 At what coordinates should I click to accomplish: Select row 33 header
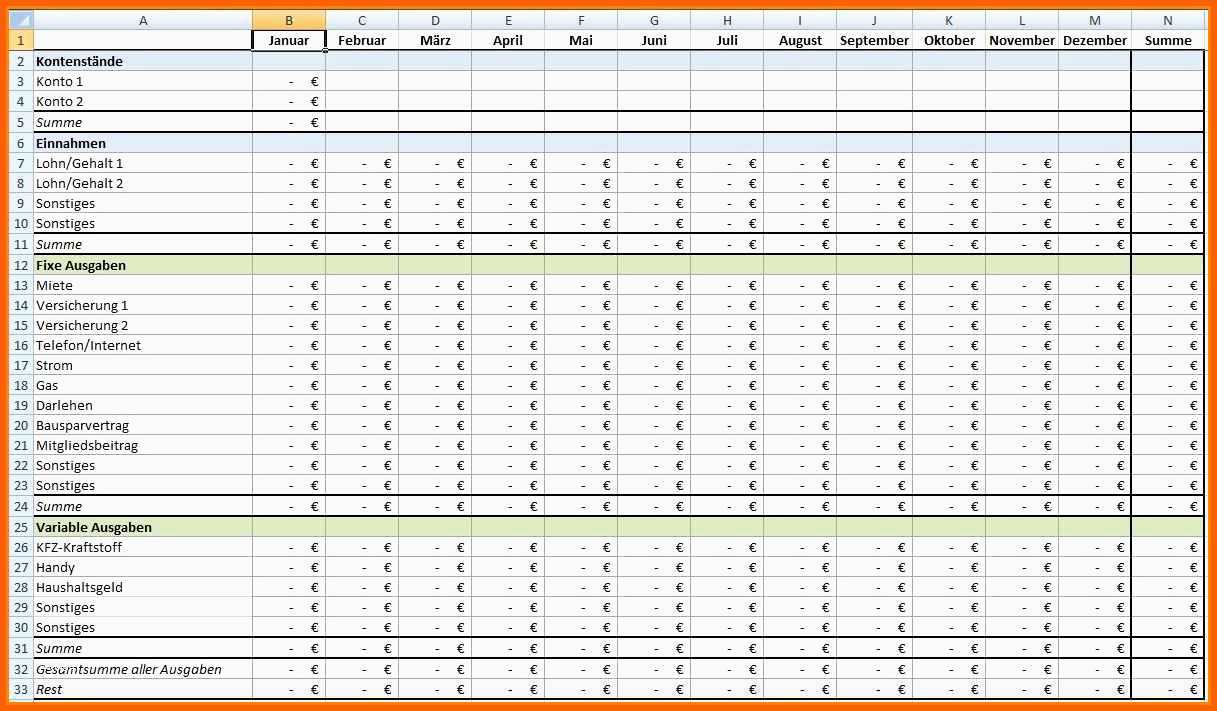[20, 689]
